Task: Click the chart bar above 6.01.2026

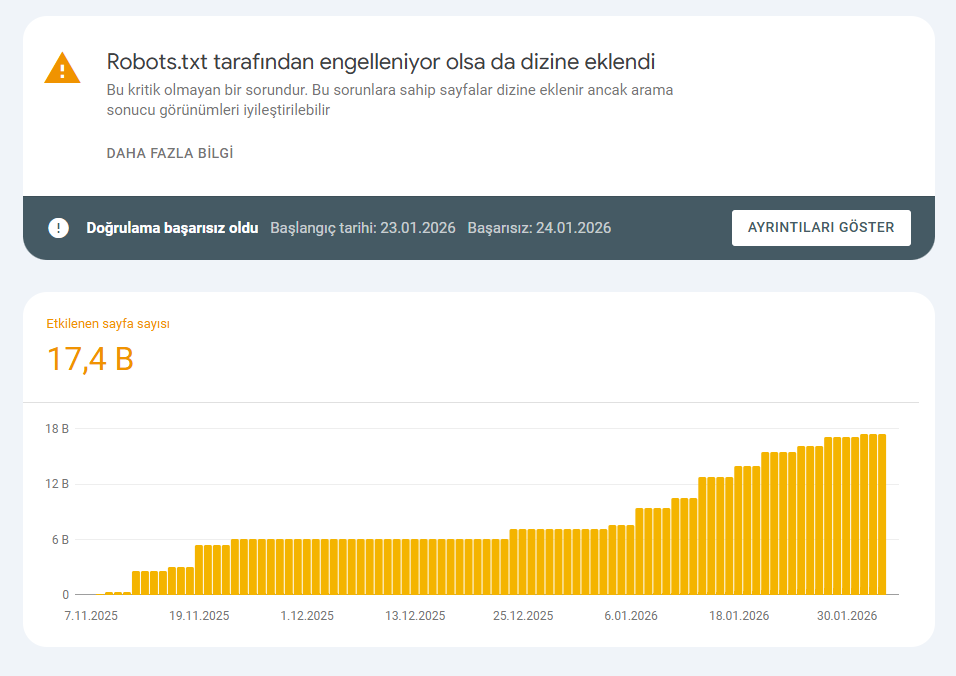Action: (630, 560)
